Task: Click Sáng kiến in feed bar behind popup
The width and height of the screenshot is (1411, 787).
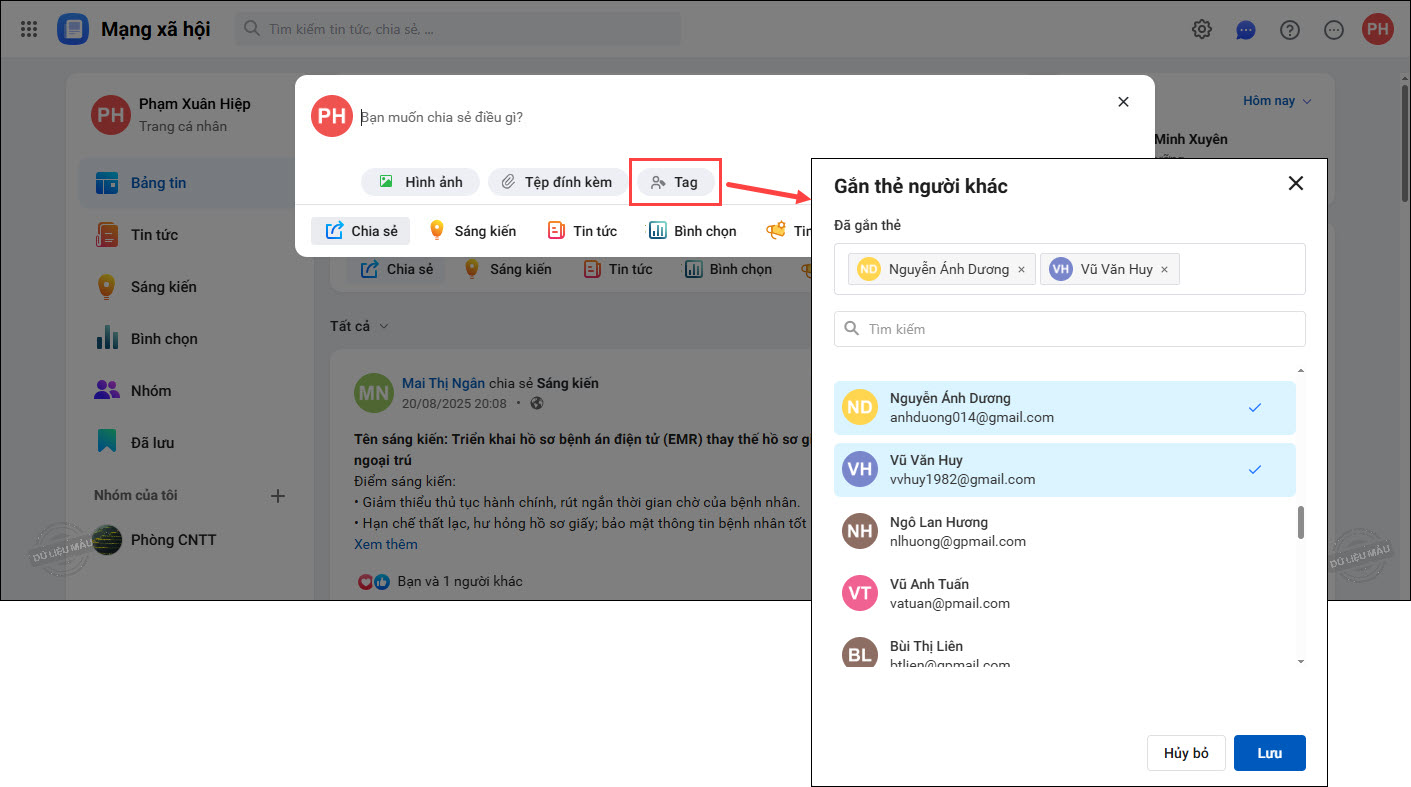Action: (x=508, y=269)
